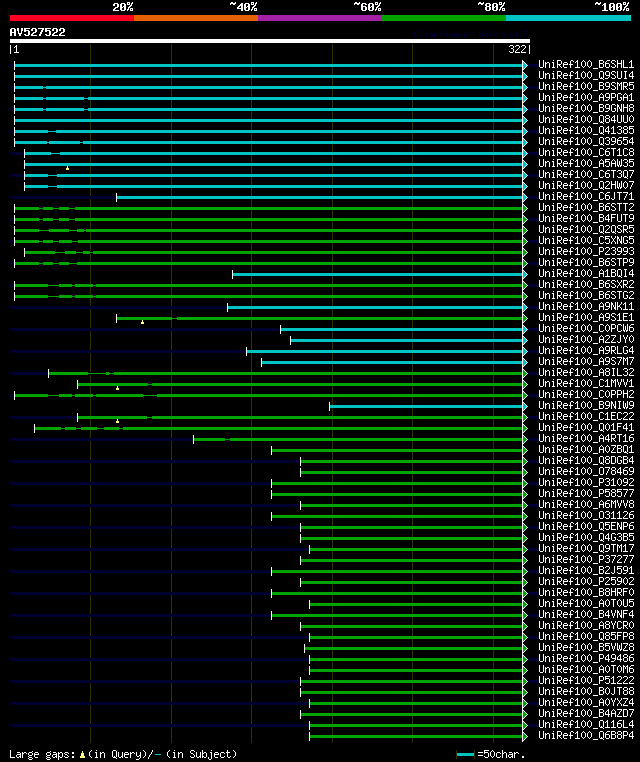Click the yellow gap marker on UniRef100_C1EC22 row
Image resolution: width=640 pixels, height=762 pixels.
point(118,421)
